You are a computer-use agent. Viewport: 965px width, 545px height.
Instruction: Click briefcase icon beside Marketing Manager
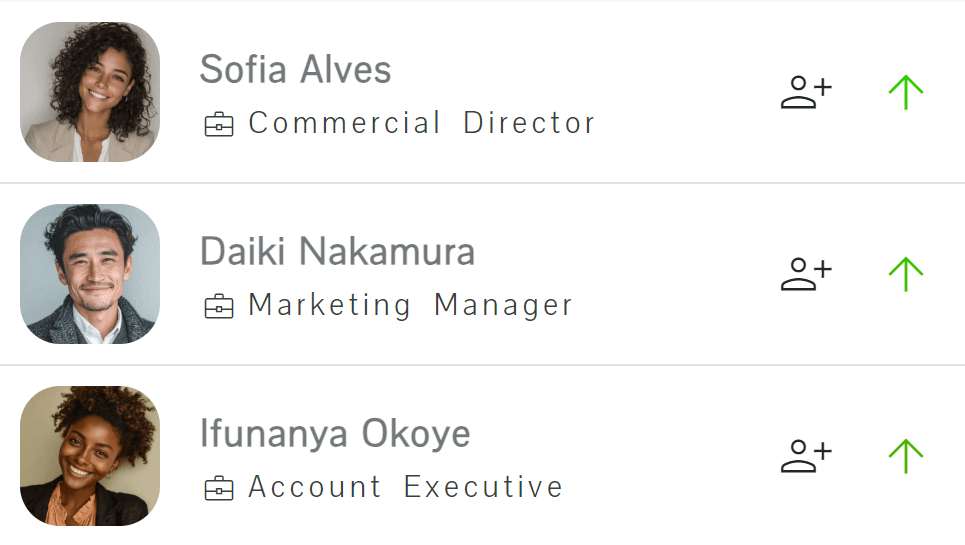click(x=218, y=306)
